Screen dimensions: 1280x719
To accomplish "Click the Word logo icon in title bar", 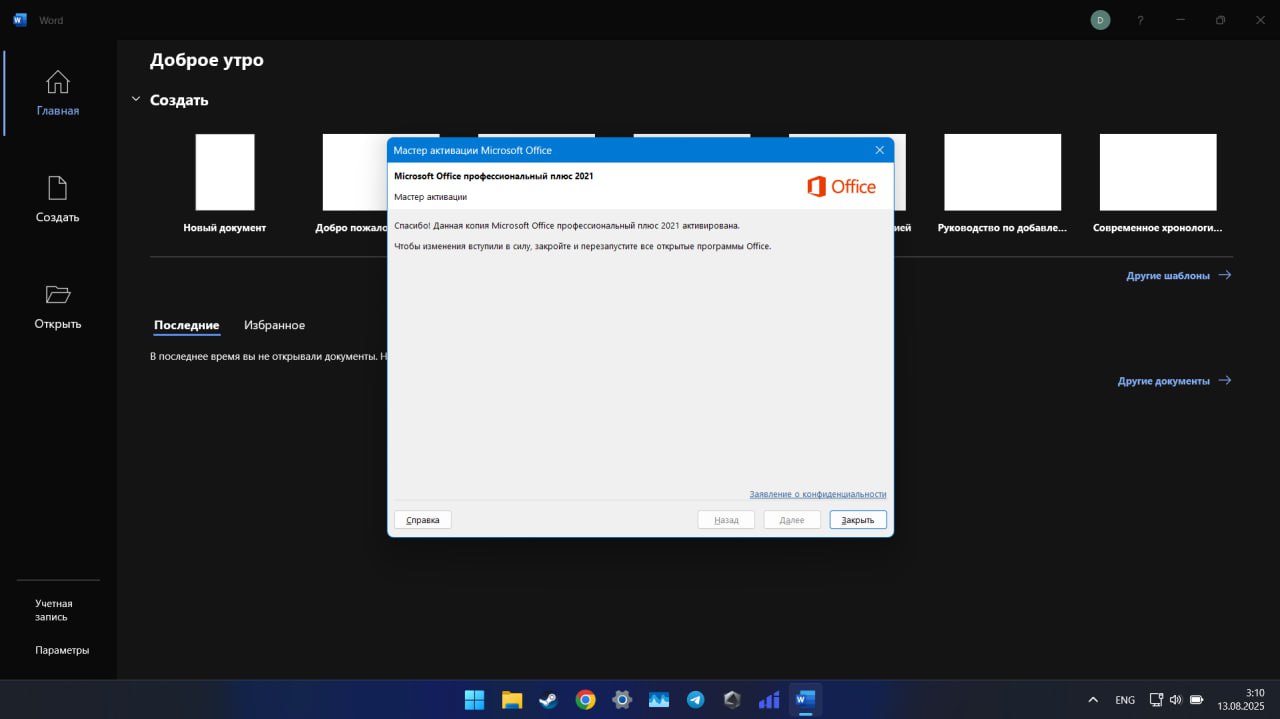I will point(20,20).
